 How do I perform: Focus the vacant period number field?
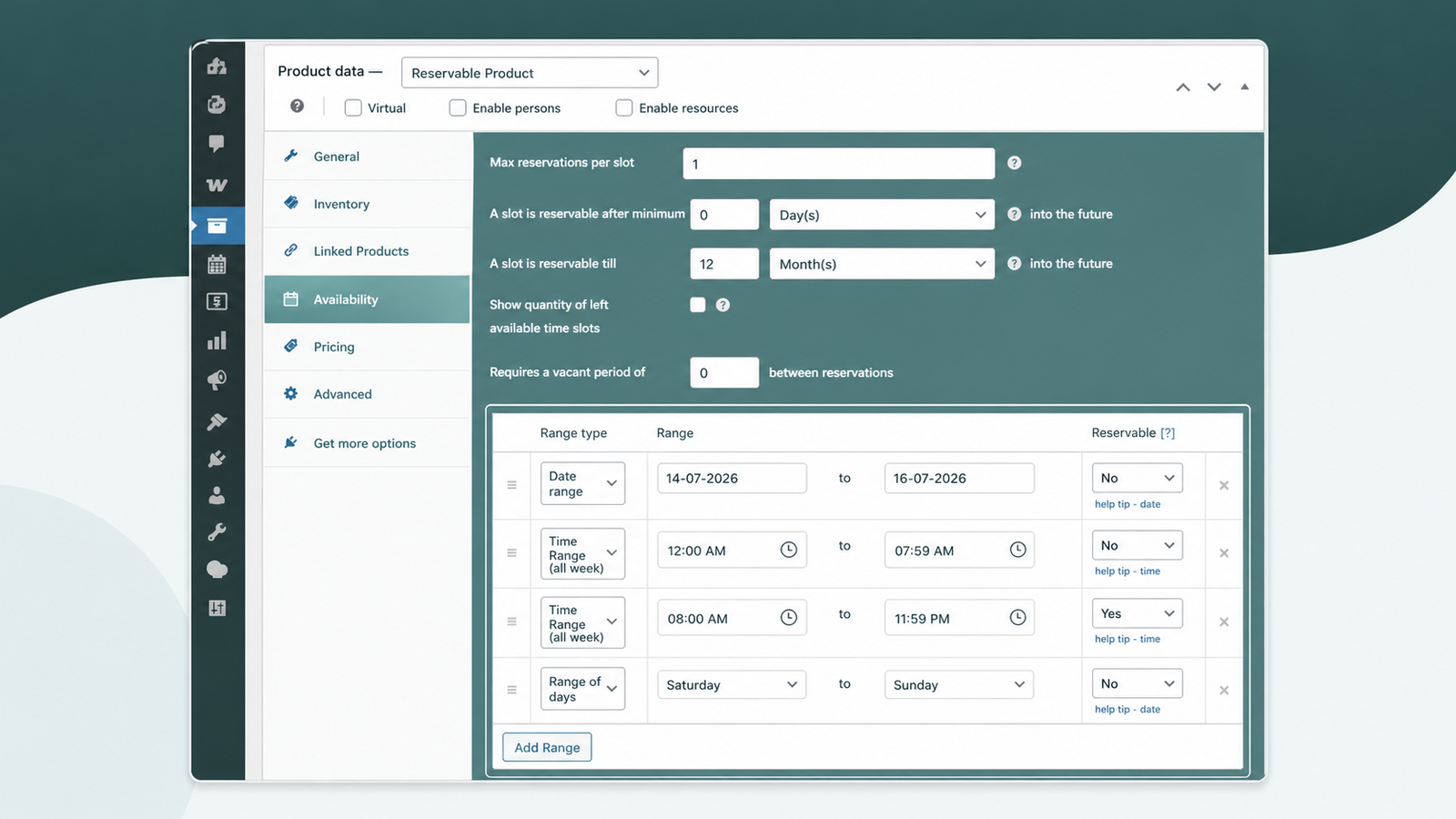[x=724, y=372]
